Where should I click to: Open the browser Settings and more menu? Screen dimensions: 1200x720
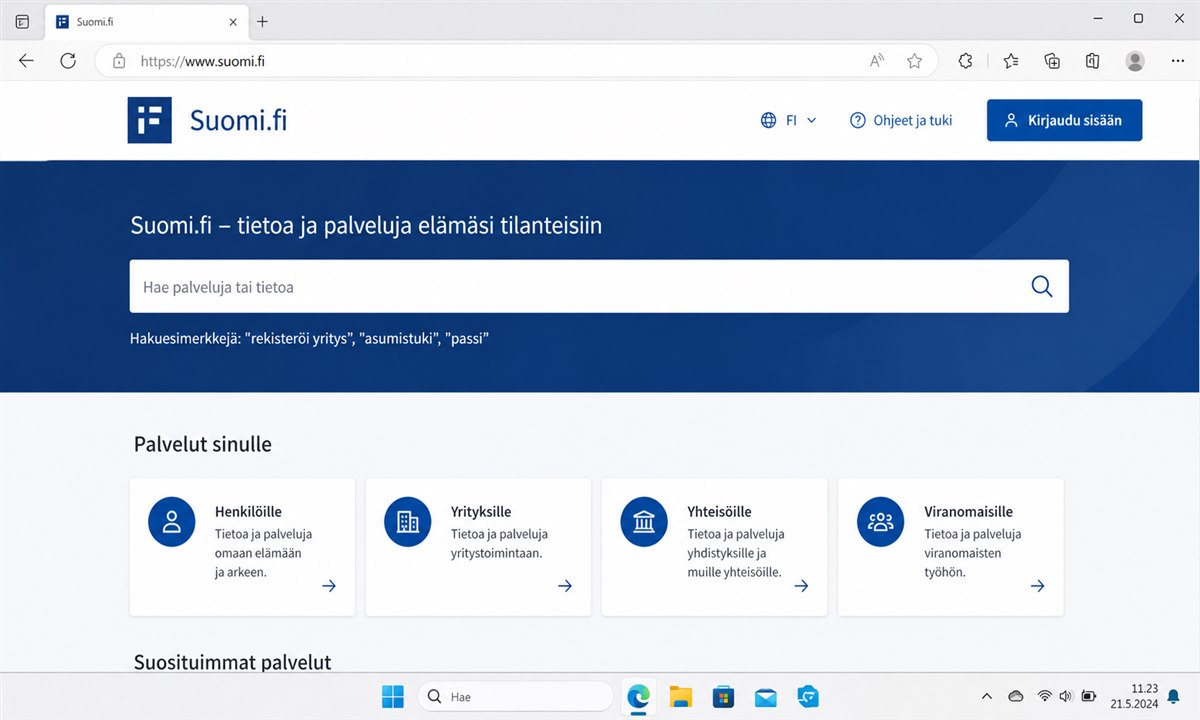click(1177, 61)
